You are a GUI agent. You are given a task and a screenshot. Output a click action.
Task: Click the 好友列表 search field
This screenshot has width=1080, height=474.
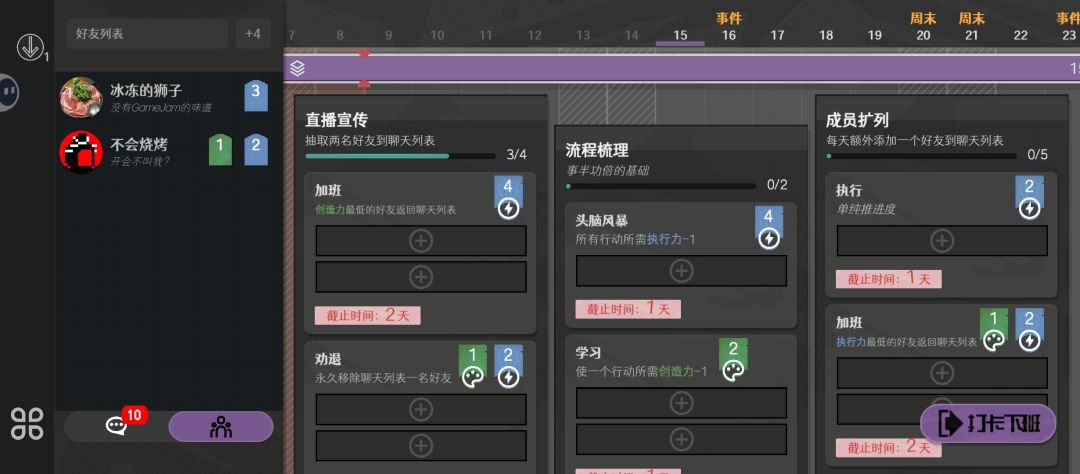(147, 33)
